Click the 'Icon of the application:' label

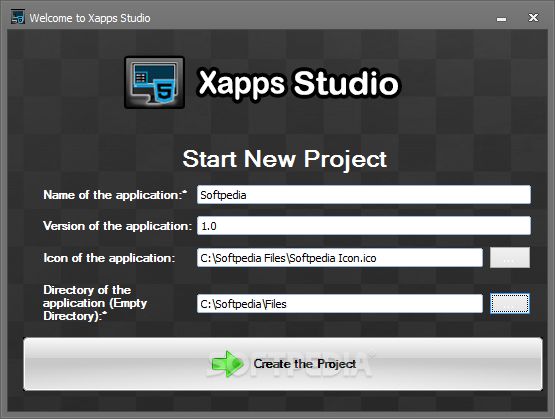coord(109,258)
